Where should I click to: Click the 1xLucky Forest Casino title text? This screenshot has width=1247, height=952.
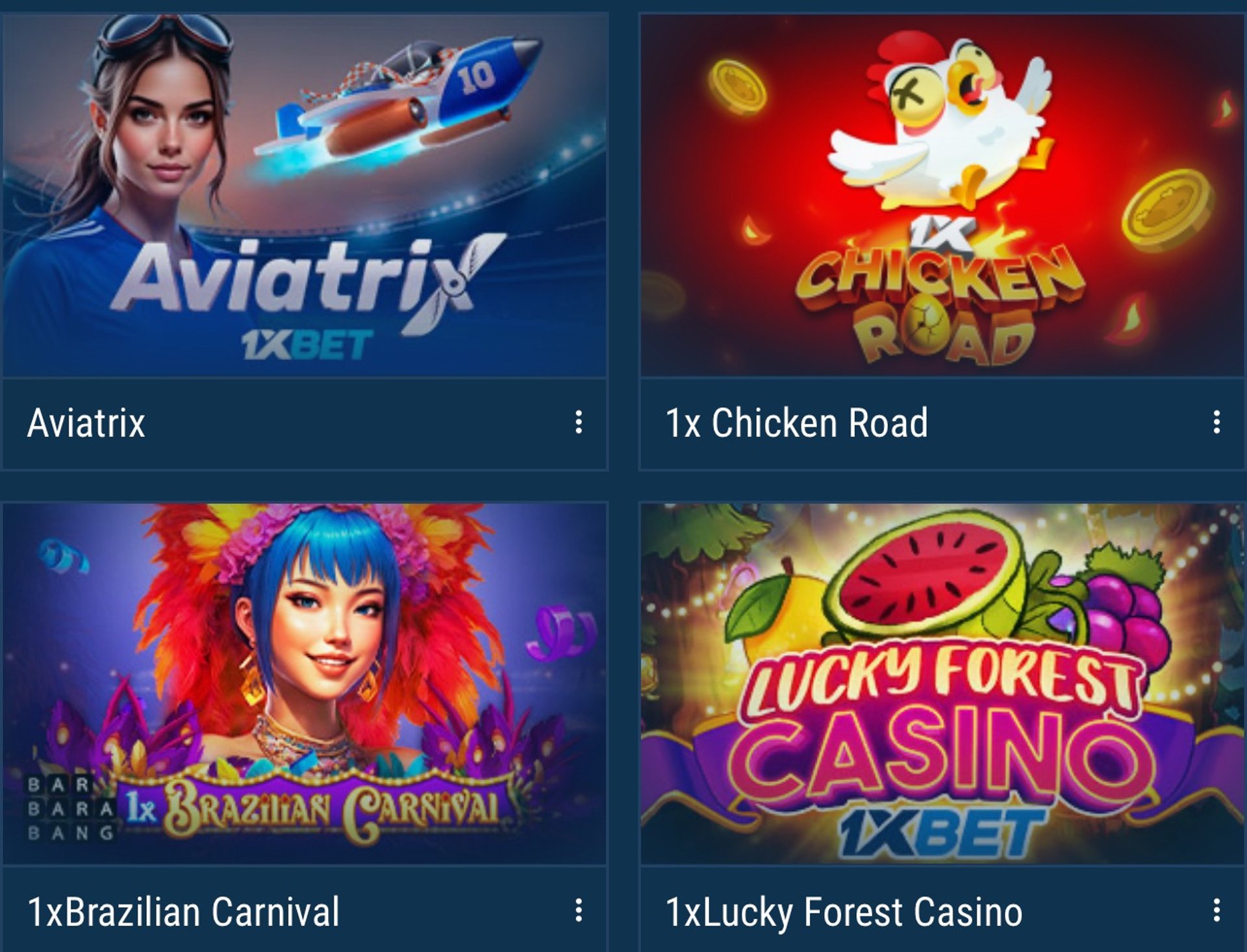844,912
